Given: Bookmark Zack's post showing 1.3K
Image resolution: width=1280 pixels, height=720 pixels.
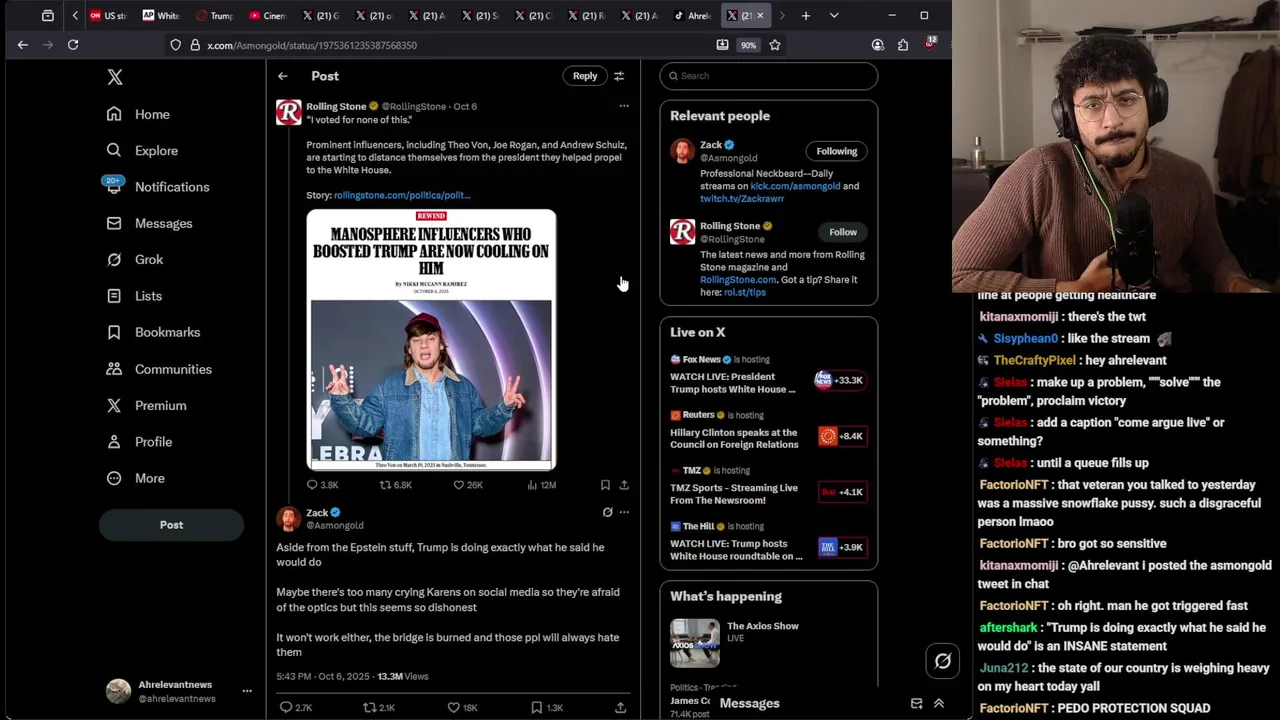Looking at the screenshot, I should [x=536, y=707].
